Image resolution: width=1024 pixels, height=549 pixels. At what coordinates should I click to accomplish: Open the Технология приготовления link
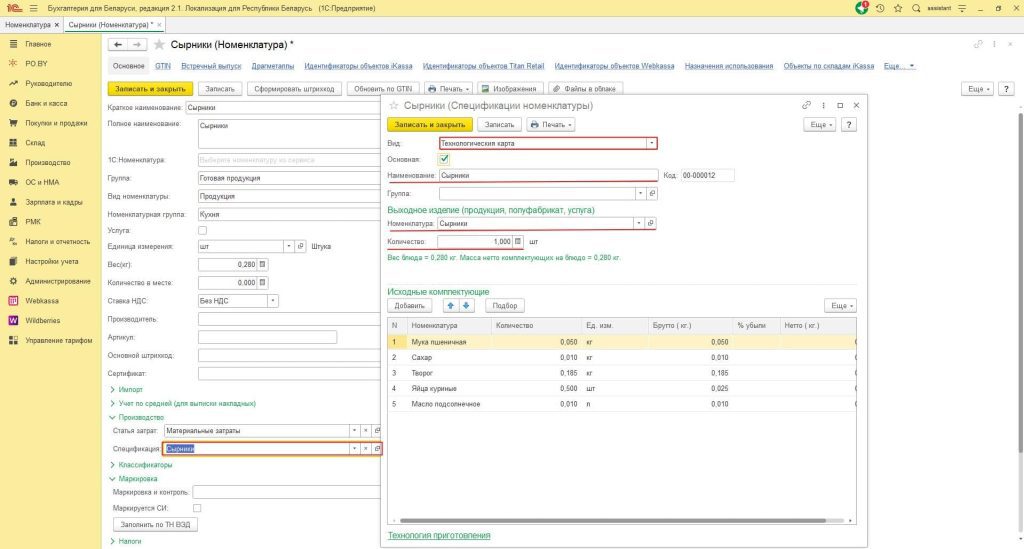(438, 536)
